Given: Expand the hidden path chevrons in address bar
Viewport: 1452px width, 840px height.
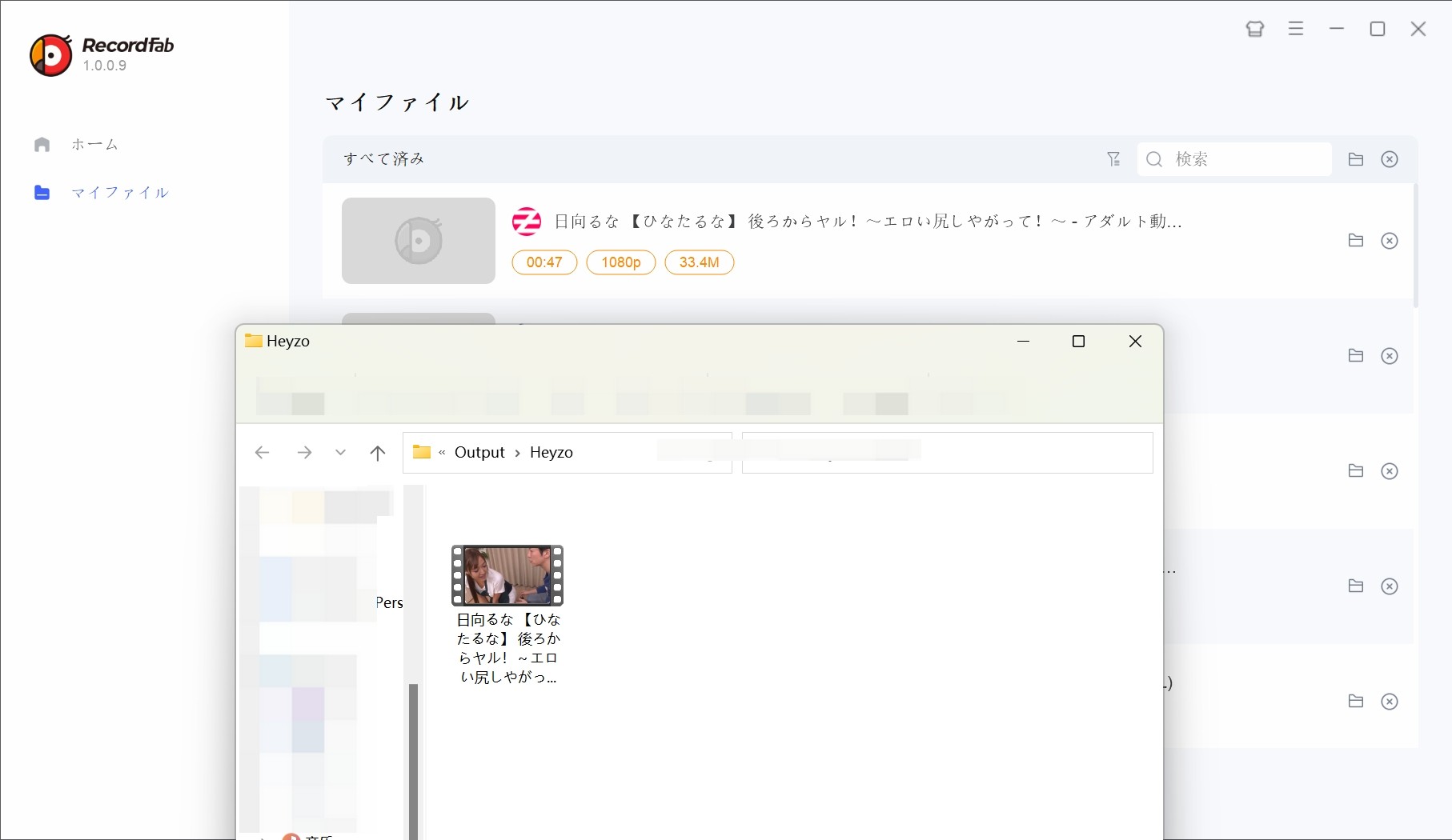Looking at the screenshot, I should tap(442, 453).
